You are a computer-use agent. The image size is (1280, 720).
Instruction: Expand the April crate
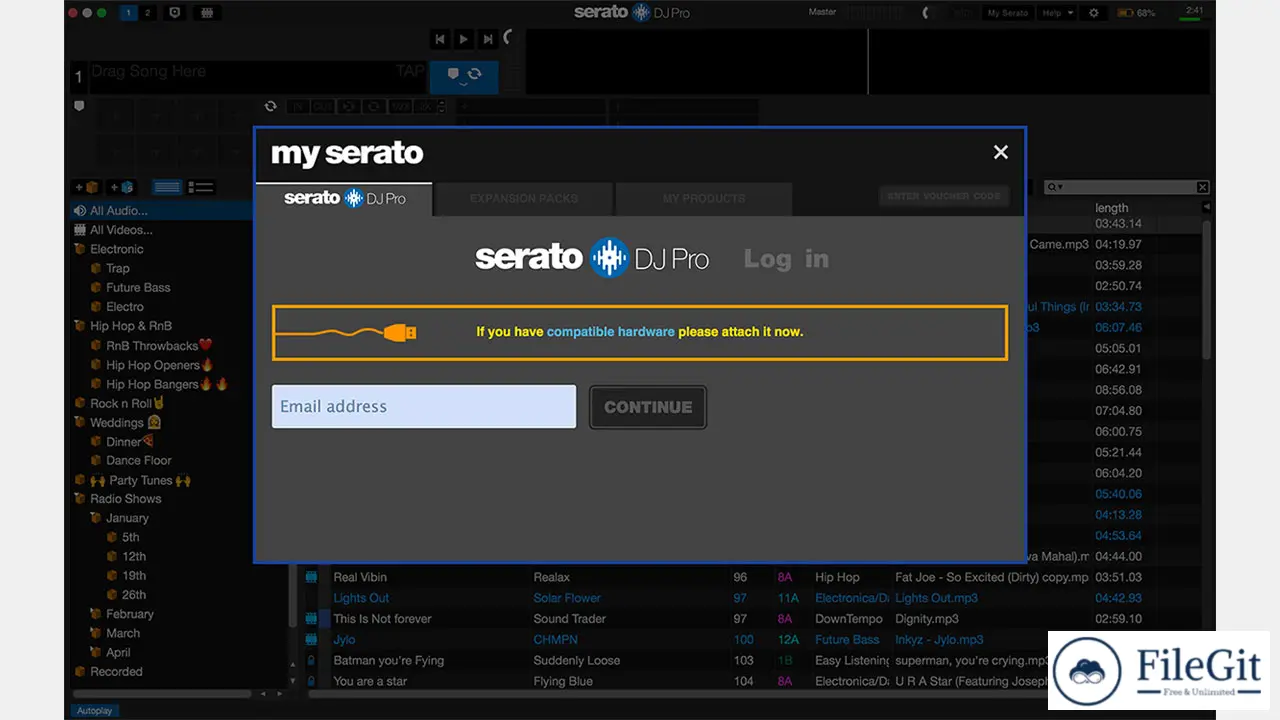(x=96, y=652)
